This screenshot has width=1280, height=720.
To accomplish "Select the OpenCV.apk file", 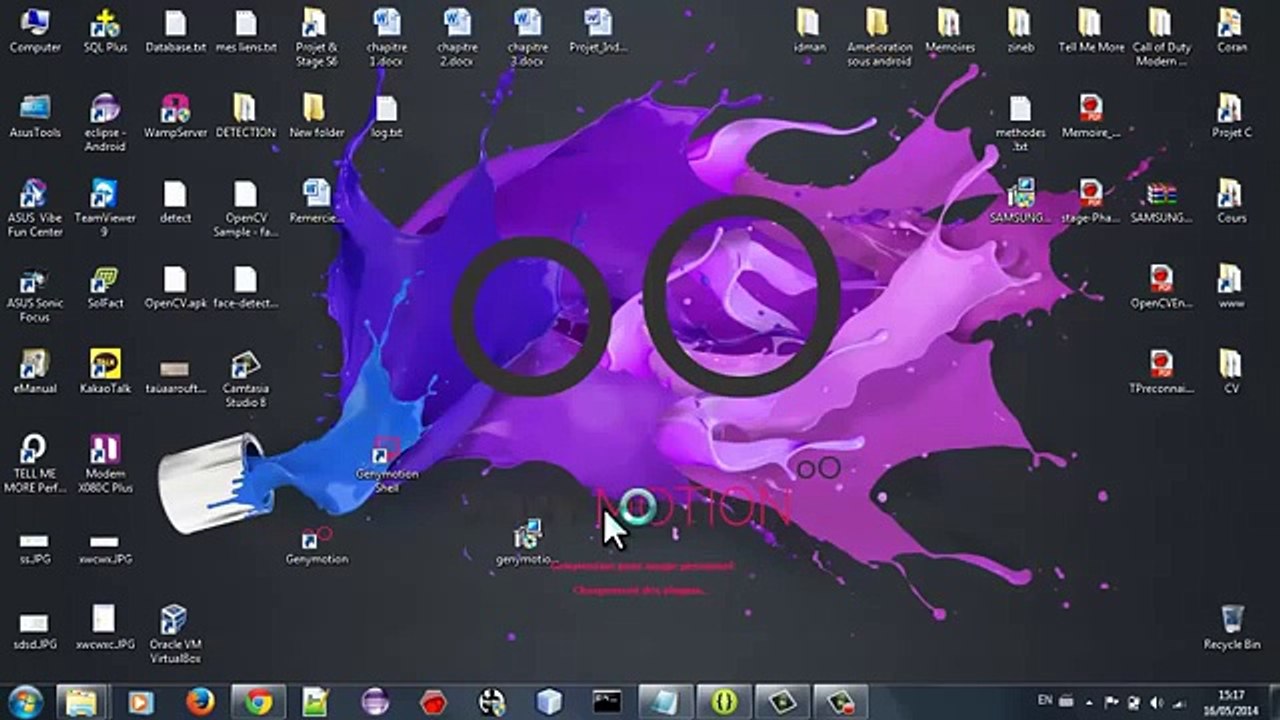I will pyautogui.click(x=175, y=287).
